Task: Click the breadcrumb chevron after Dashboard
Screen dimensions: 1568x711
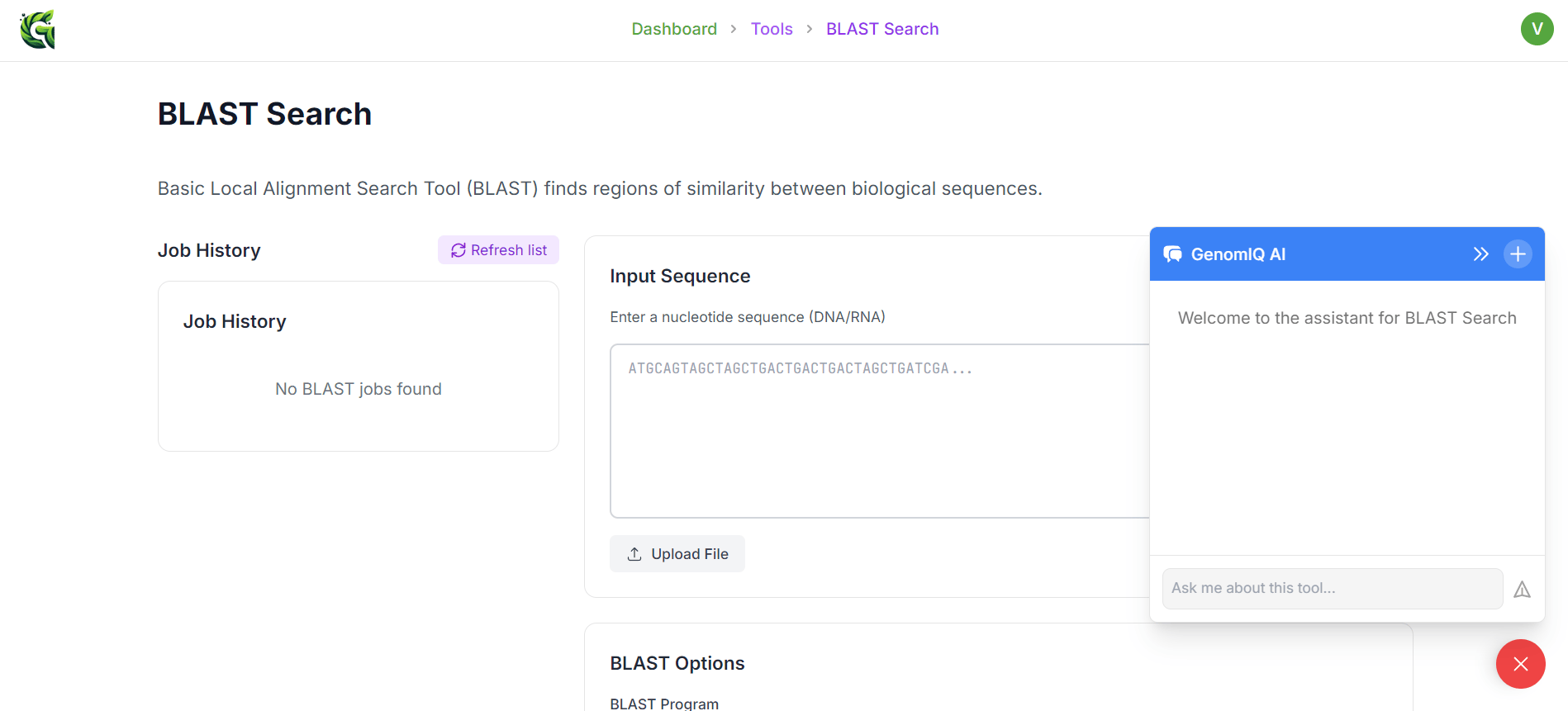Action: [733, 29]
